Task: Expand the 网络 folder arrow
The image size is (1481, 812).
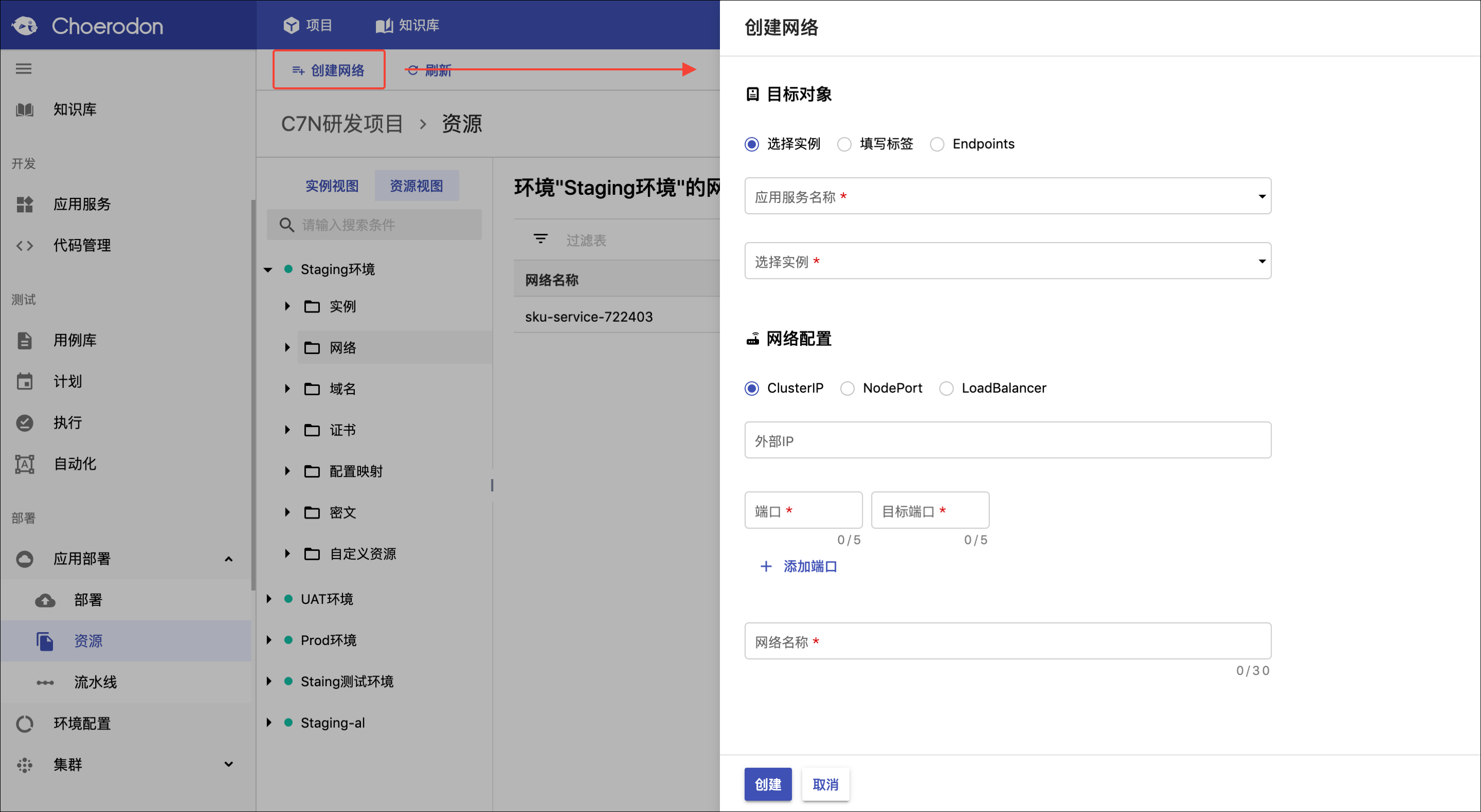Action: (287, 348)
